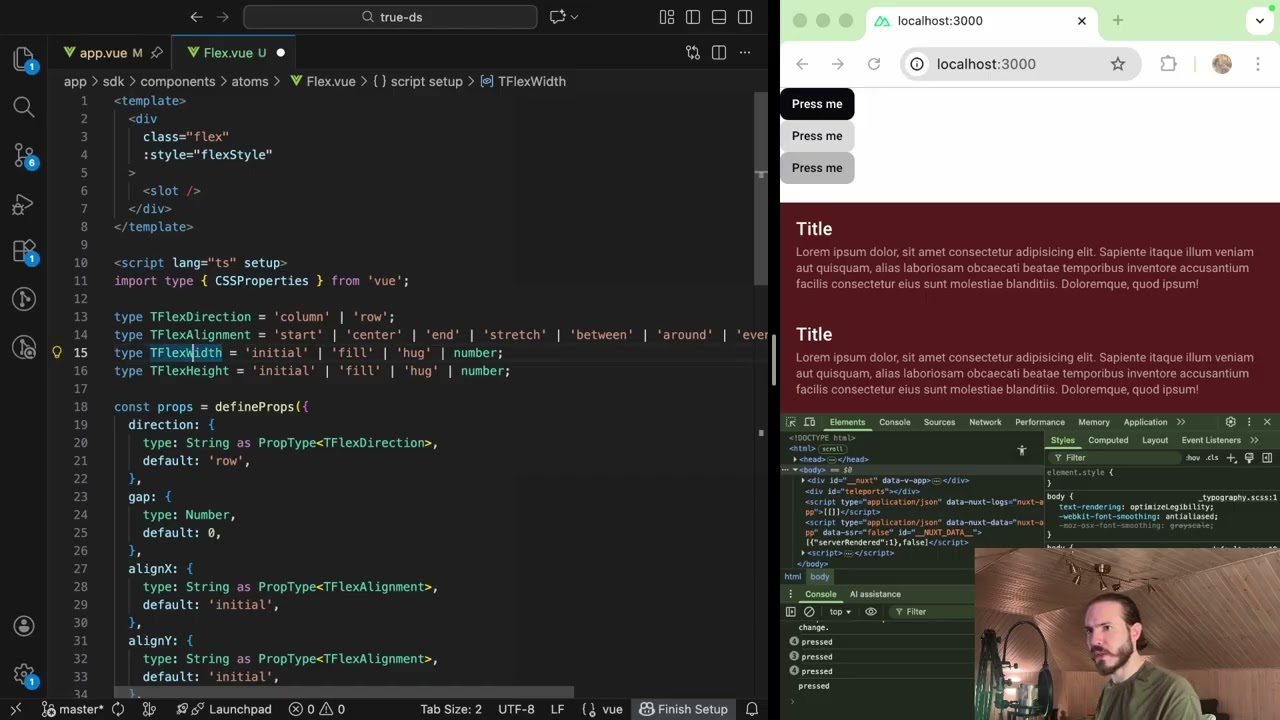
Task: Toggle the .cls element classes panel
Action: (1212, 458)
